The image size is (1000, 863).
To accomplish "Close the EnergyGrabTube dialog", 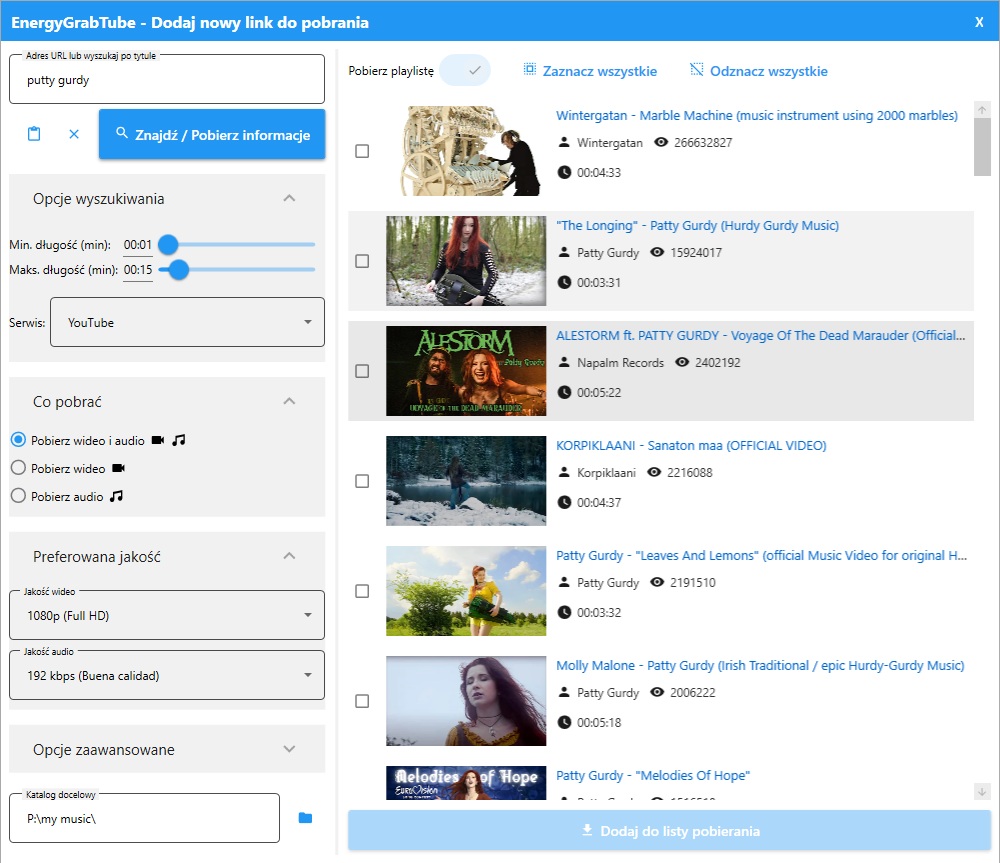I will click(x=979, y=22).
